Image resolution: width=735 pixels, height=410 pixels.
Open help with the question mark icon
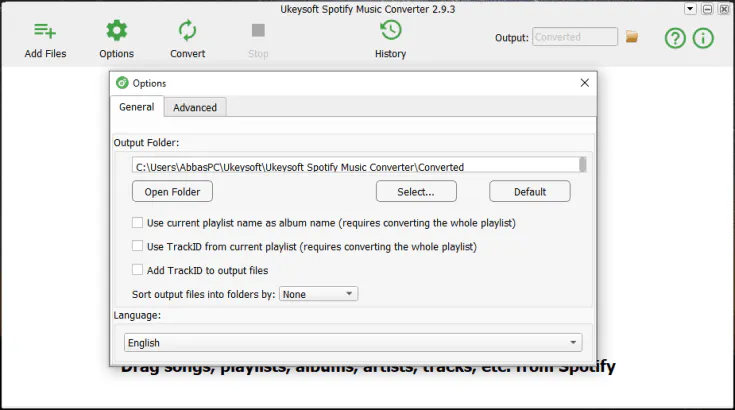(x=675, y=38)
